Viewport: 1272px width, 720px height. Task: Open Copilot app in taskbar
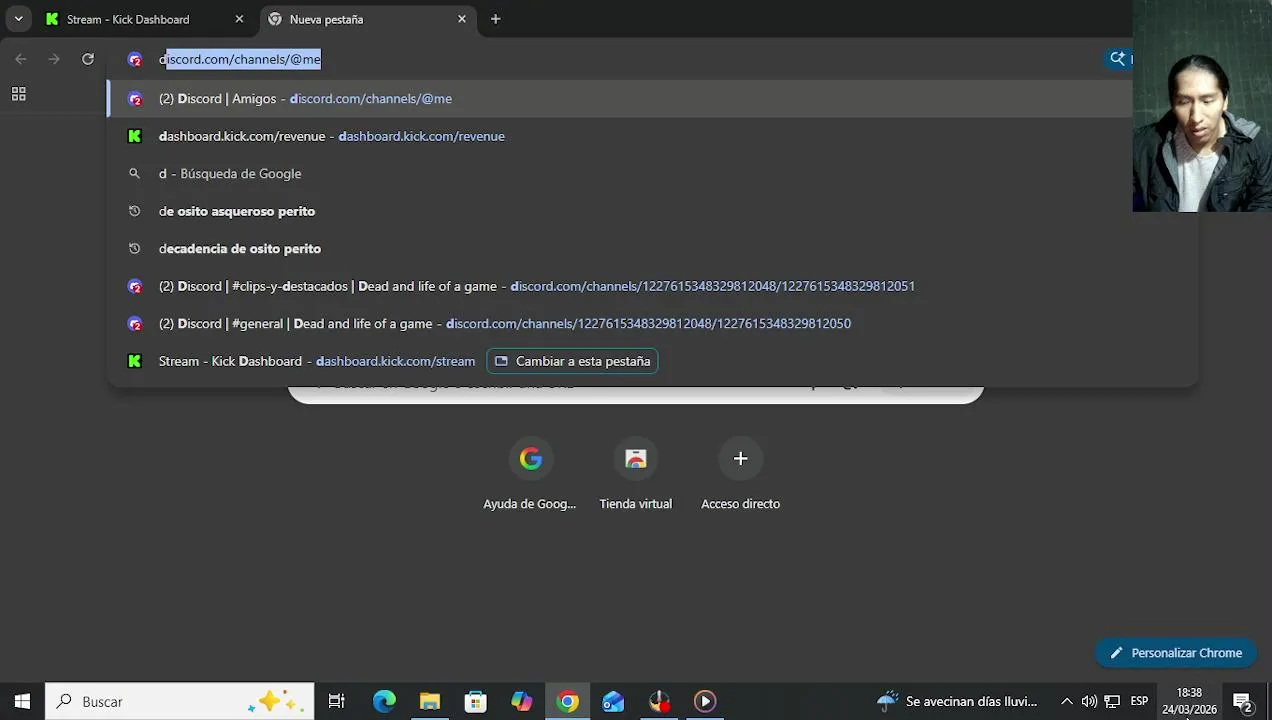[522, 701]
